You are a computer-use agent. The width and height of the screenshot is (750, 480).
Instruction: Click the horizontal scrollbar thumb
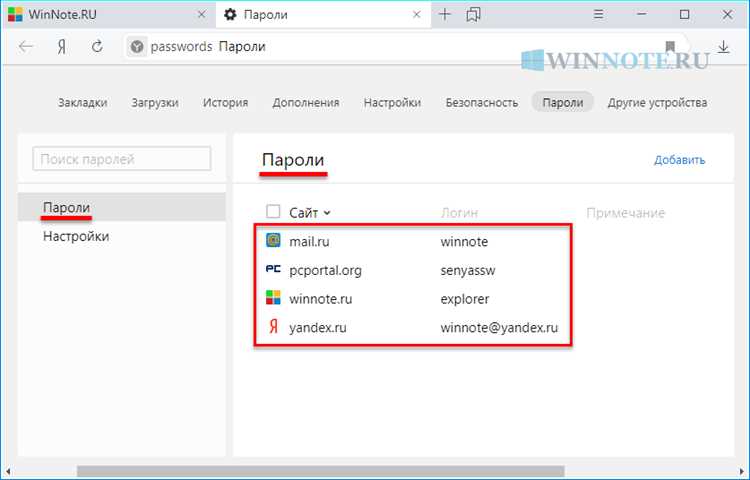(320, 472)
